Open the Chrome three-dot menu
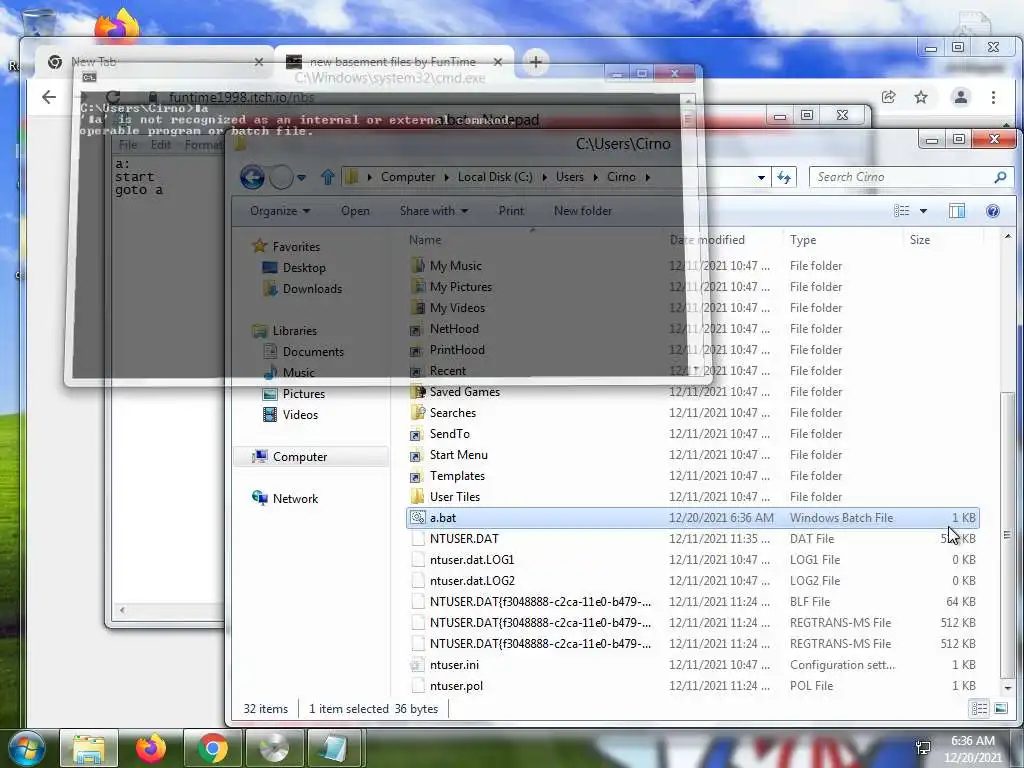The image size is (1024, 768). point(993,97)
